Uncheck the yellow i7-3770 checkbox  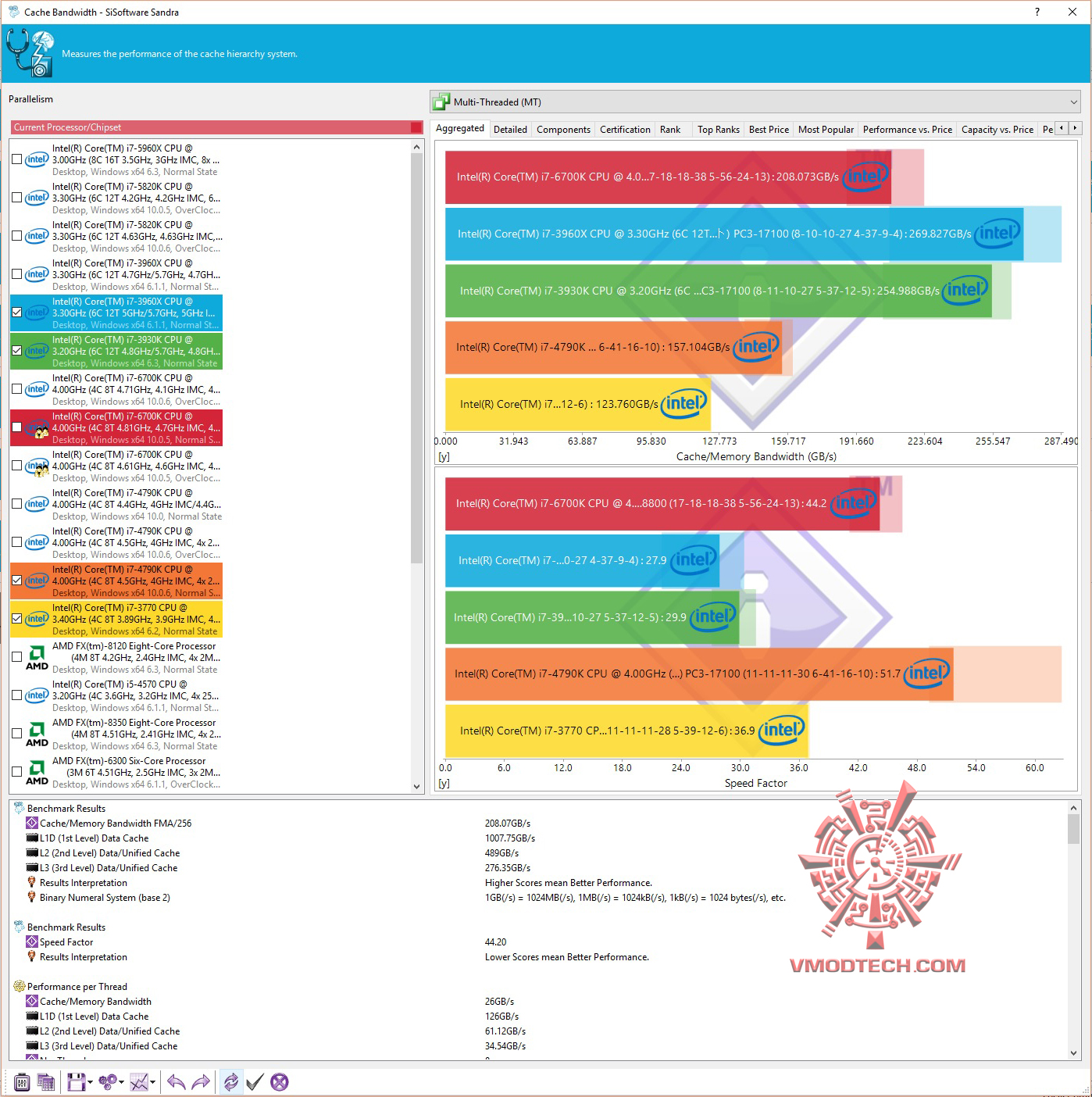(17, 619)
